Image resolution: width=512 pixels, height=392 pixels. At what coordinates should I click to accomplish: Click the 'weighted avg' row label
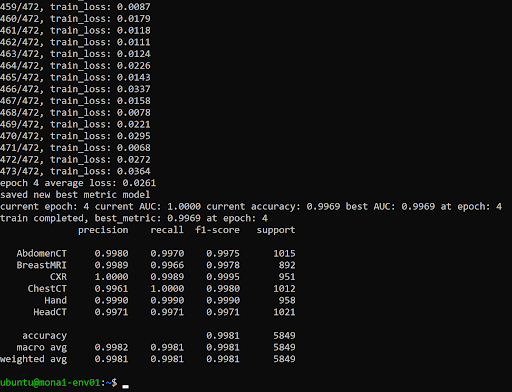(x=33, y=359)
